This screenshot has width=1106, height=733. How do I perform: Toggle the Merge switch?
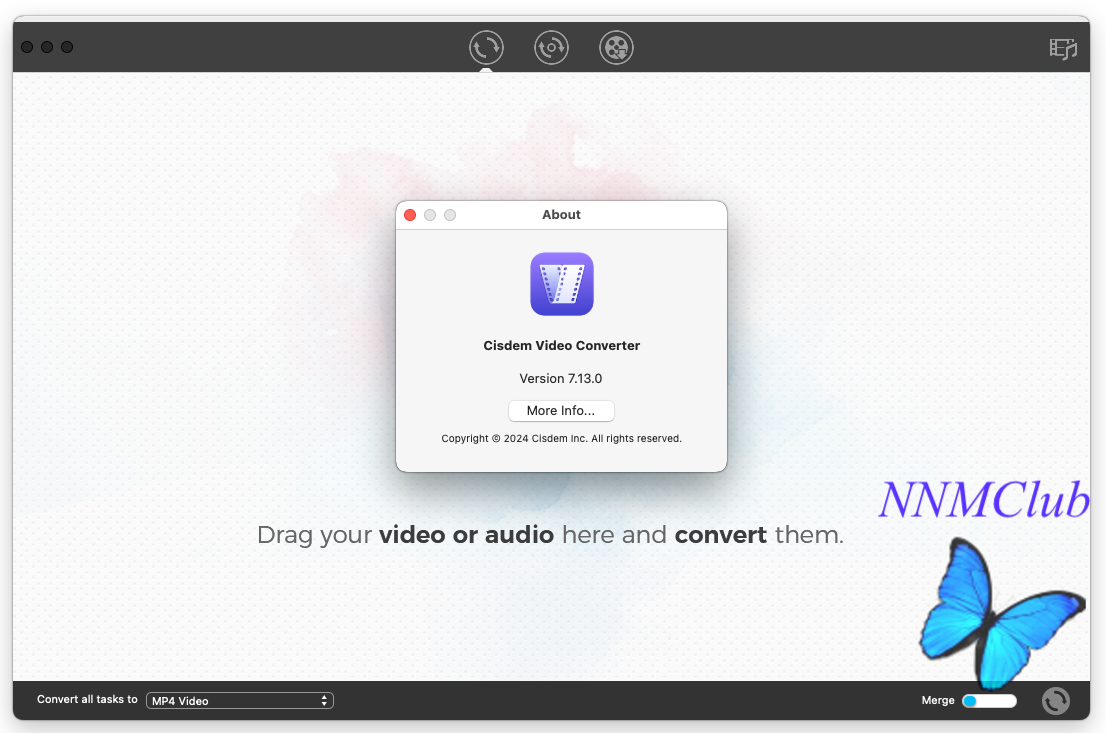tap(990, 701)
